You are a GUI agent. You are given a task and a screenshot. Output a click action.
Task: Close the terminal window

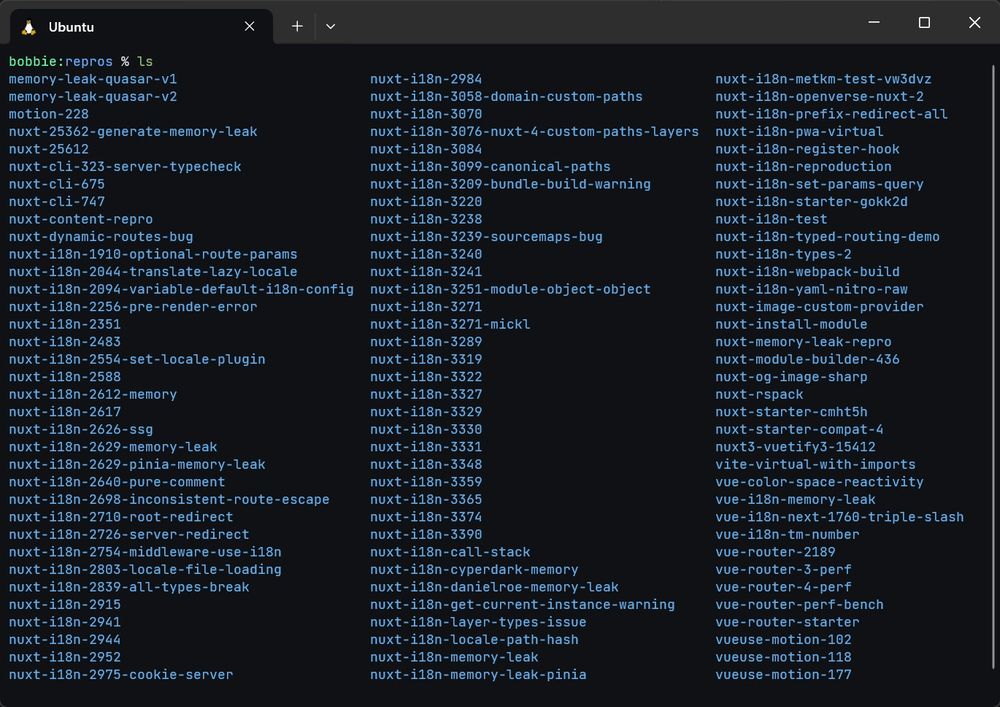[x=974, y=22]
